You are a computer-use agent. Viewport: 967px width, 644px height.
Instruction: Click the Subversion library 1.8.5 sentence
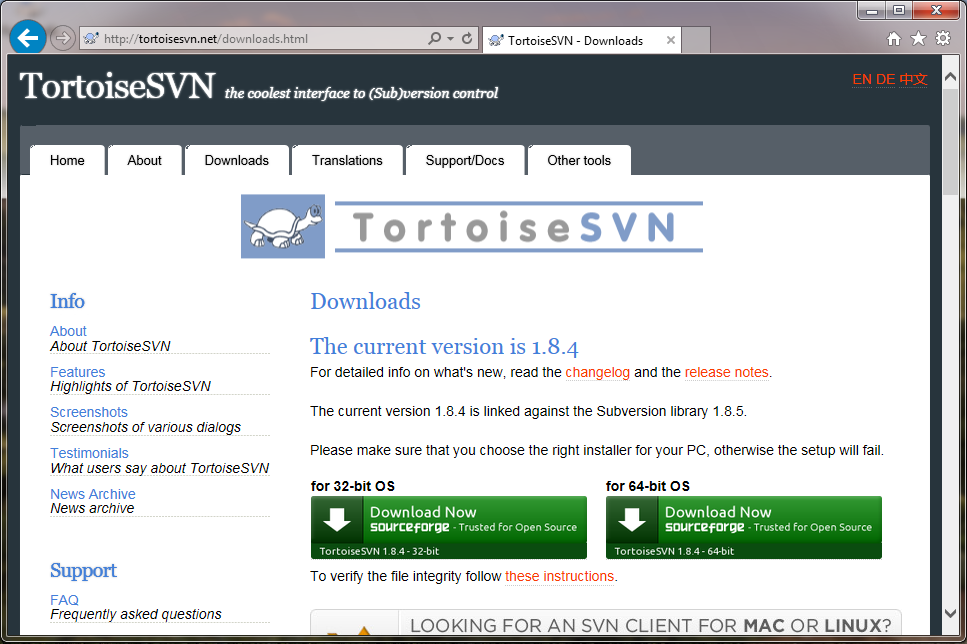click(529, 411)
